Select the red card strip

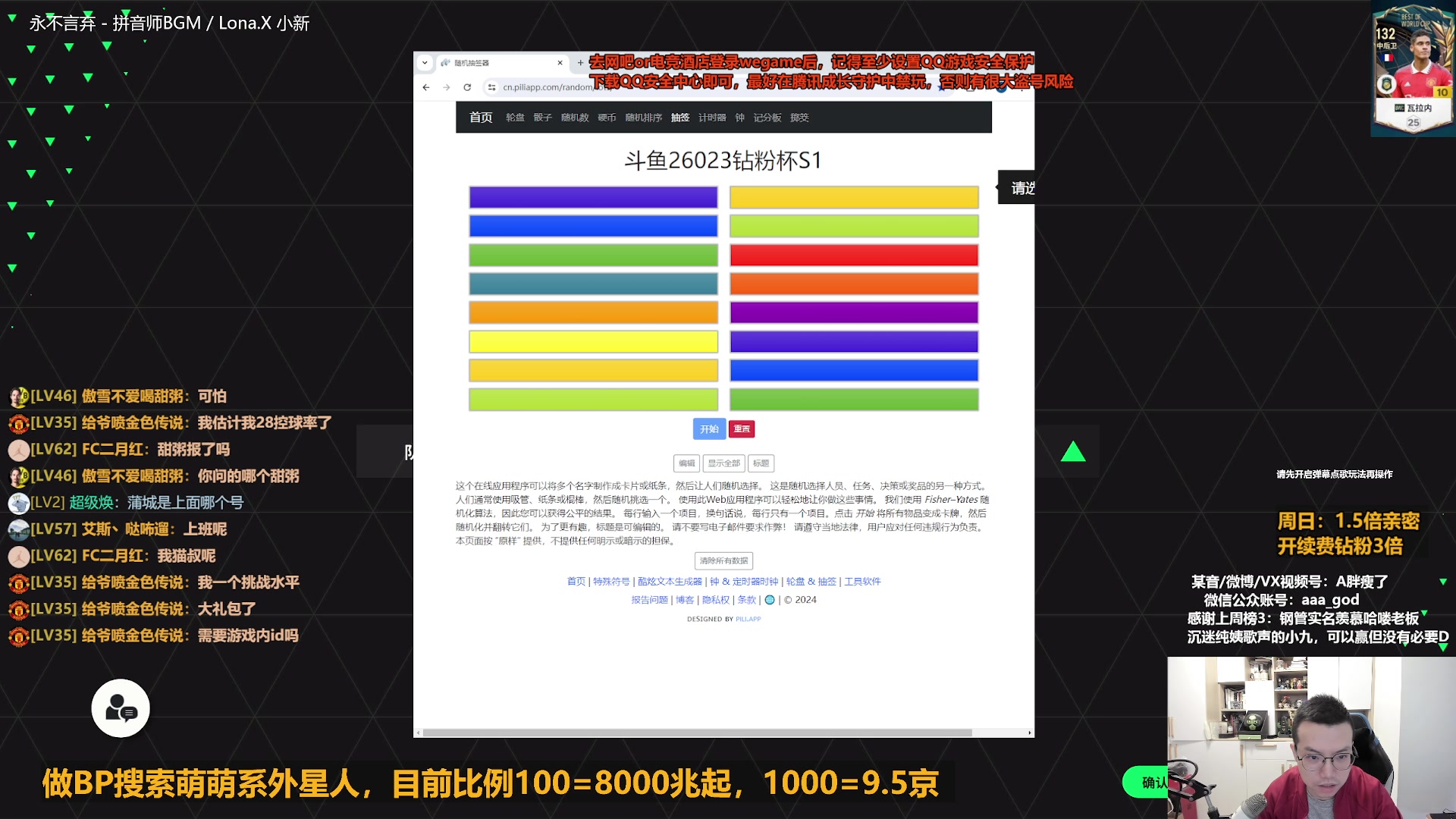853,255
